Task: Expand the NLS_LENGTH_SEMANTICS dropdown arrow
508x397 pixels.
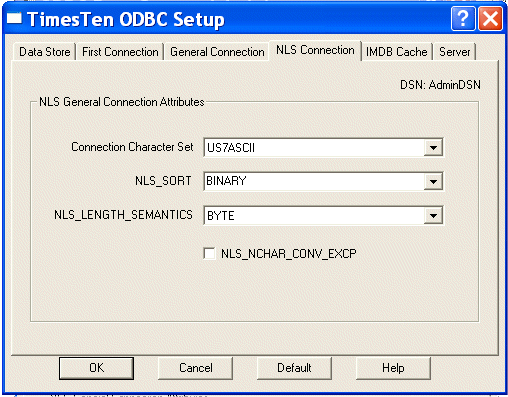Action: tap(433, 216)
